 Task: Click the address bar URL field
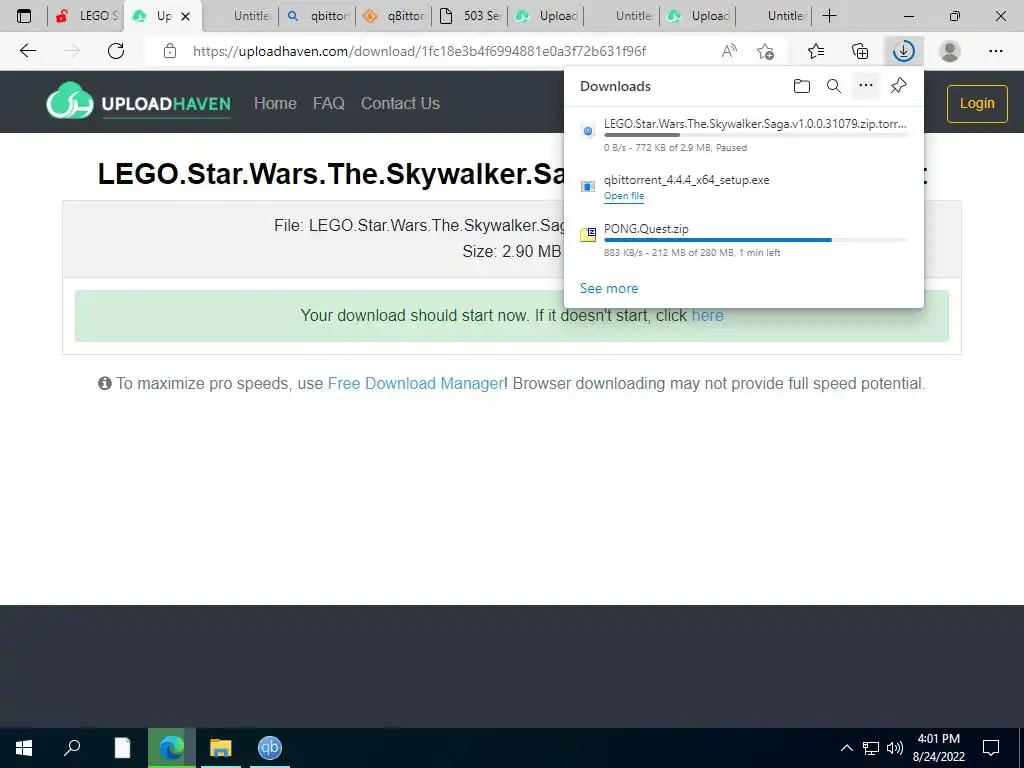click(419, 51)
